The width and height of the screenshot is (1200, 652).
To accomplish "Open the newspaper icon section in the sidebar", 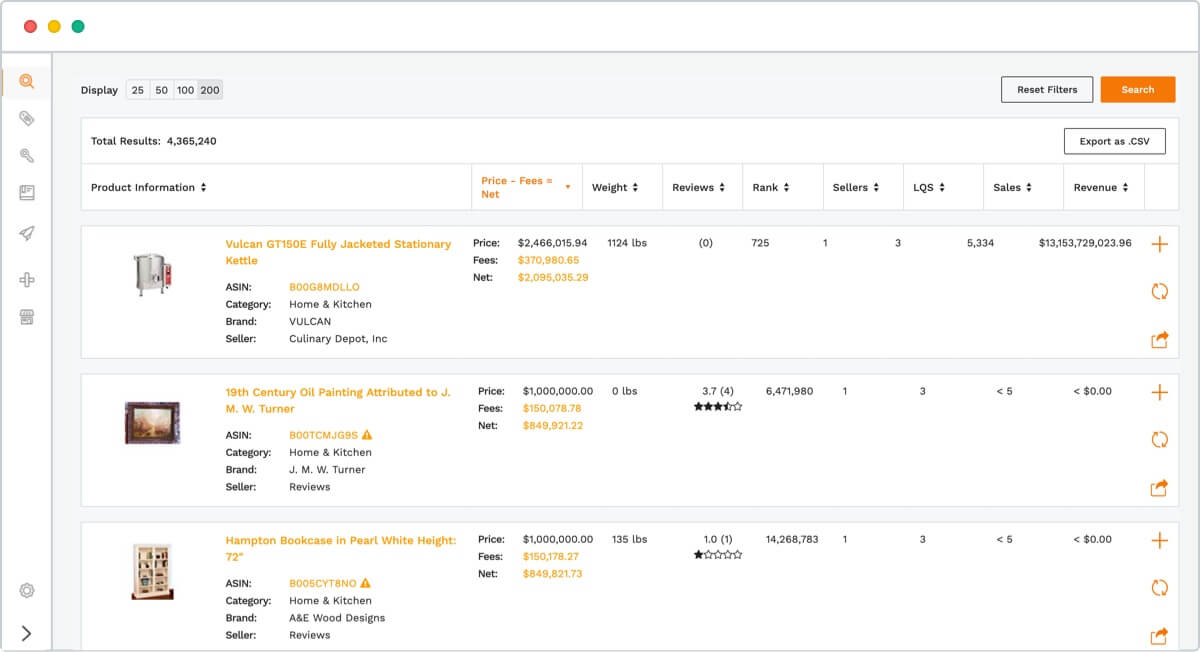I will pos(27,193).
